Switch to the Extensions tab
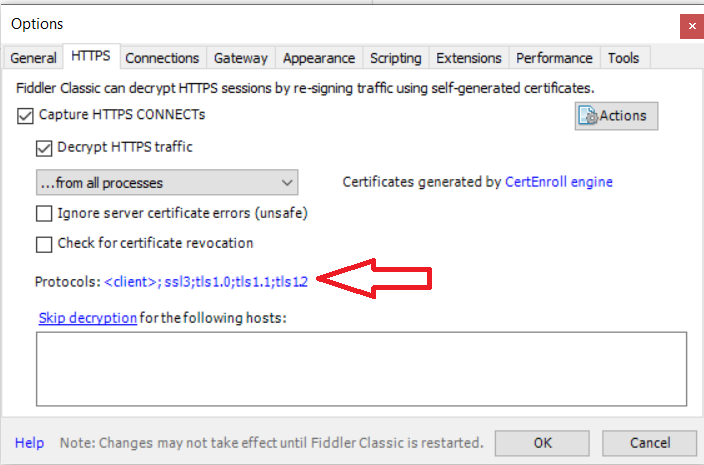The image size is (704, 465). click(x=469, y=58)
